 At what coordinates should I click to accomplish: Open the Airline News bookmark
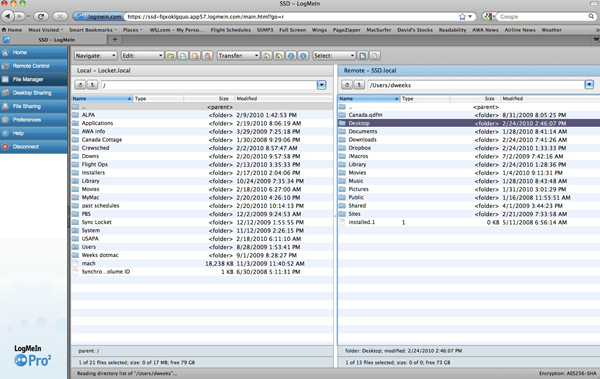coord(520,30)
